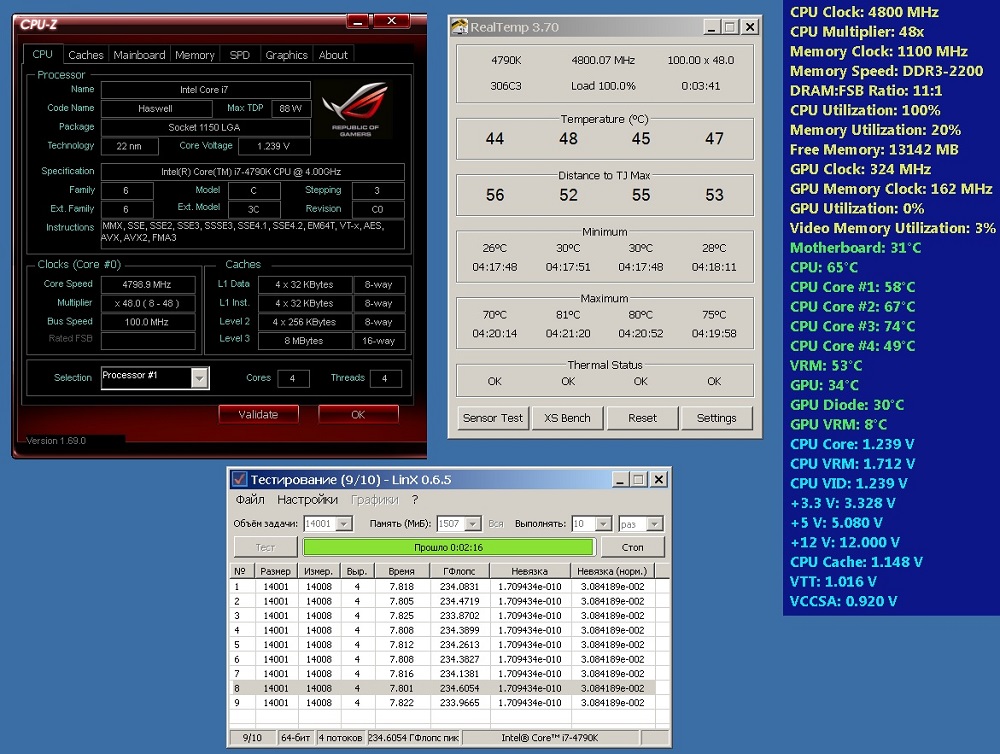Open the Caches tab in CPU-Z
Screen dimensions: 1000x754
point(85,55)
